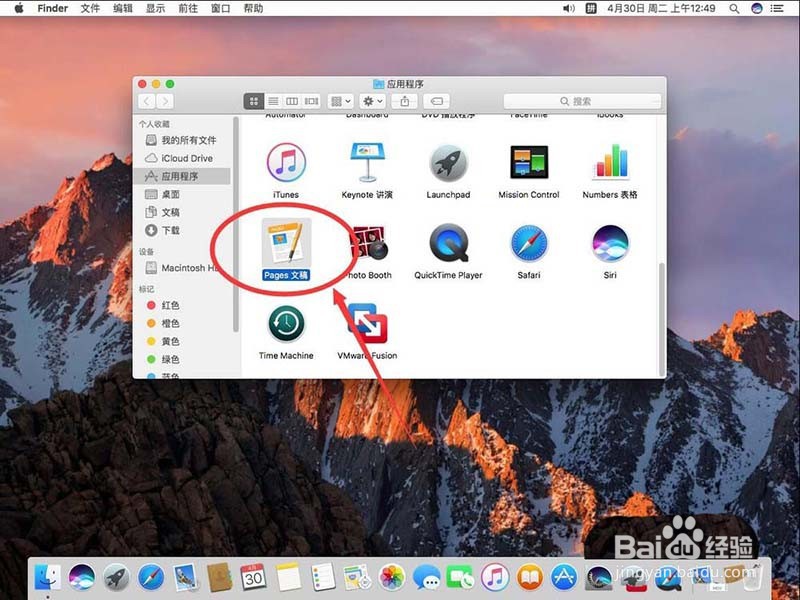Select the Numbers 表格 app icon
Viewport: 800px width, 600px height.
coord(610,162)
